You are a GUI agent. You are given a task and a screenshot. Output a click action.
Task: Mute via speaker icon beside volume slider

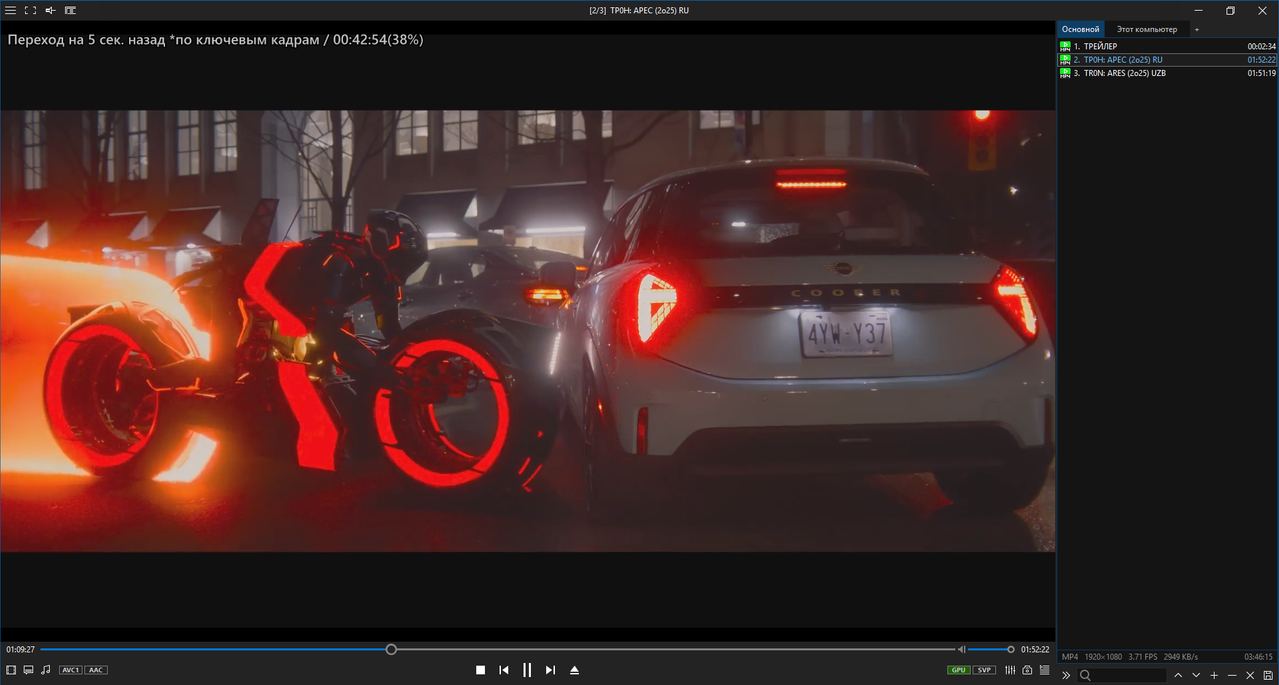click(x=962, y=649)
